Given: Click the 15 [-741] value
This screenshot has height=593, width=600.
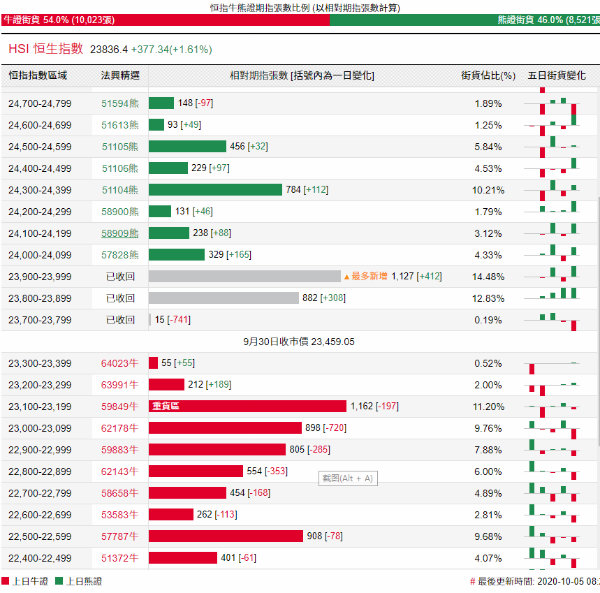Looking at the screenshot, I should pos(173,319).
